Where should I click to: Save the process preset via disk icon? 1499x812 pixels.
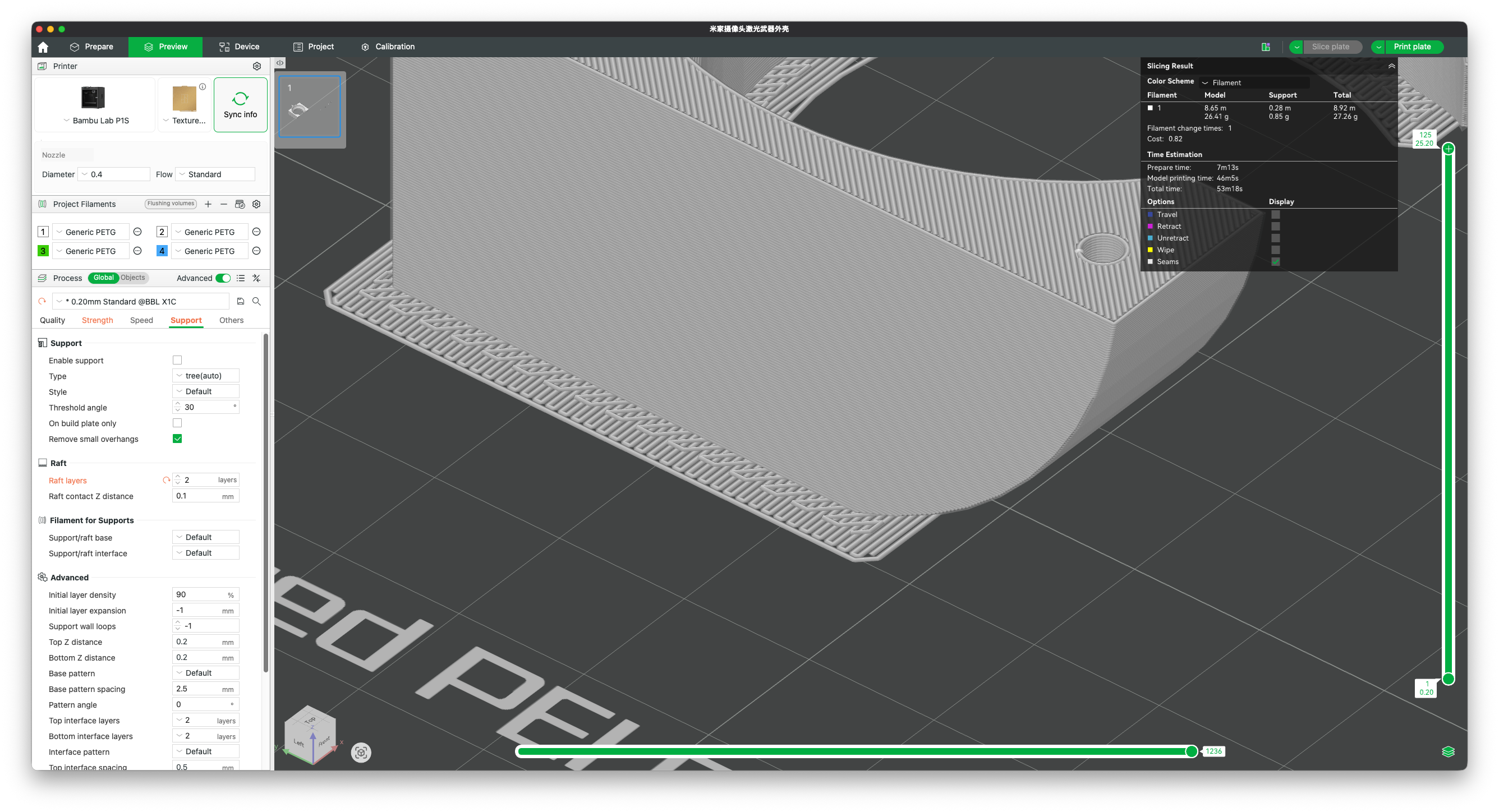tap(240, 301)
